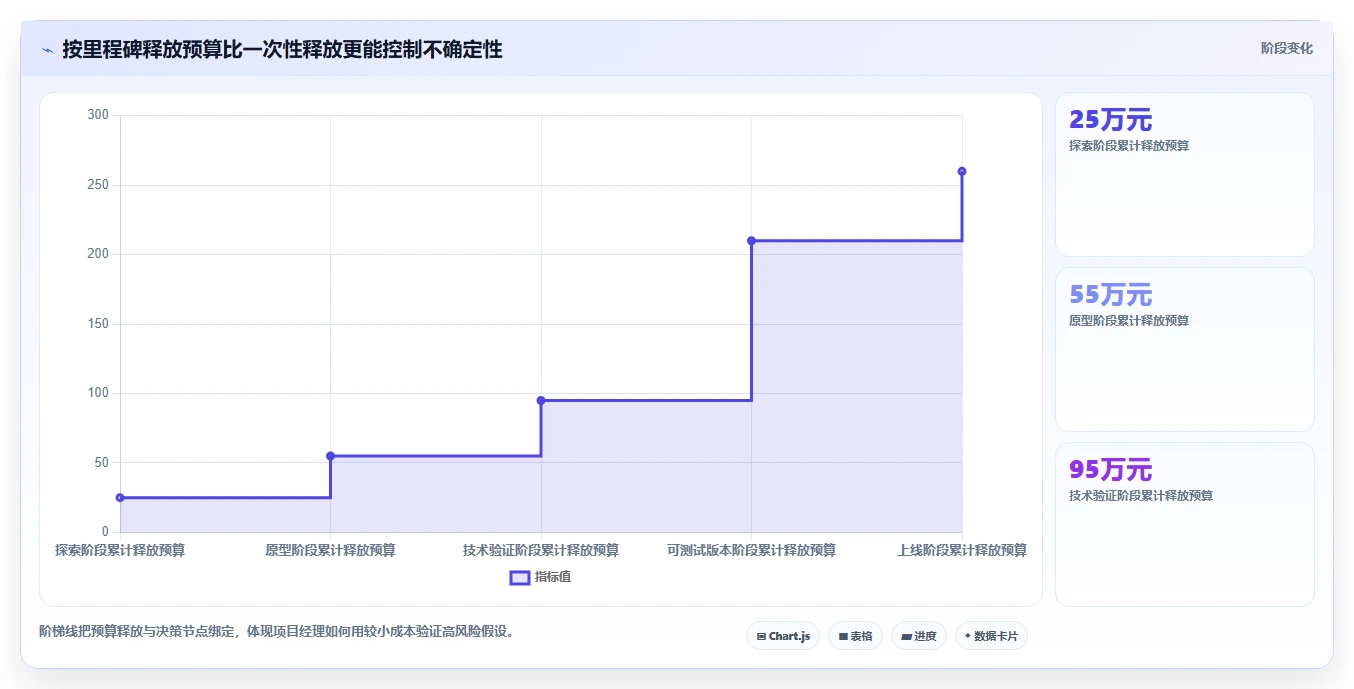
Task: Click the data point at value 260
Action: 962,171
